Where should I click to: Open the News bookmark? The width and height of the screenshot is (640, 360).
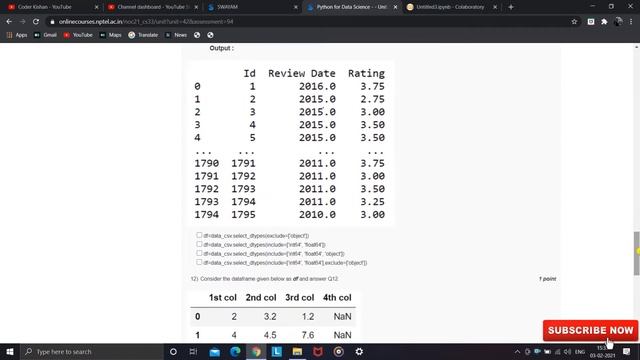pos(176,35)
